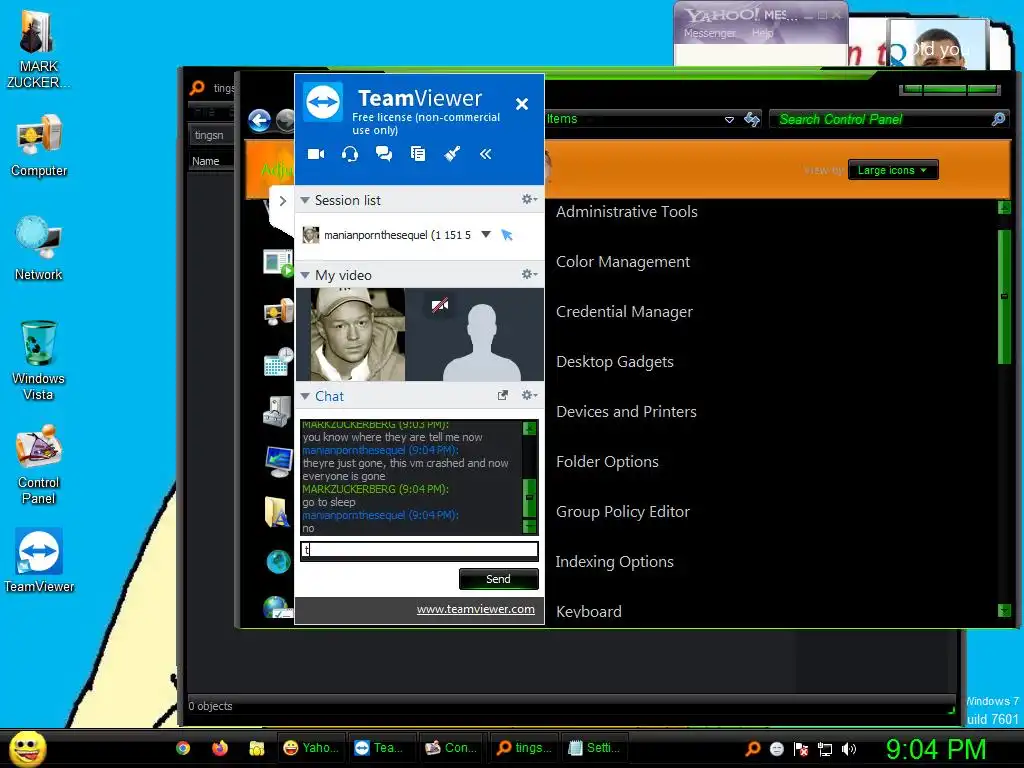Click chat scrollbar down arrow
Screen dimensions: 1024x768
[x=530, y=526]
